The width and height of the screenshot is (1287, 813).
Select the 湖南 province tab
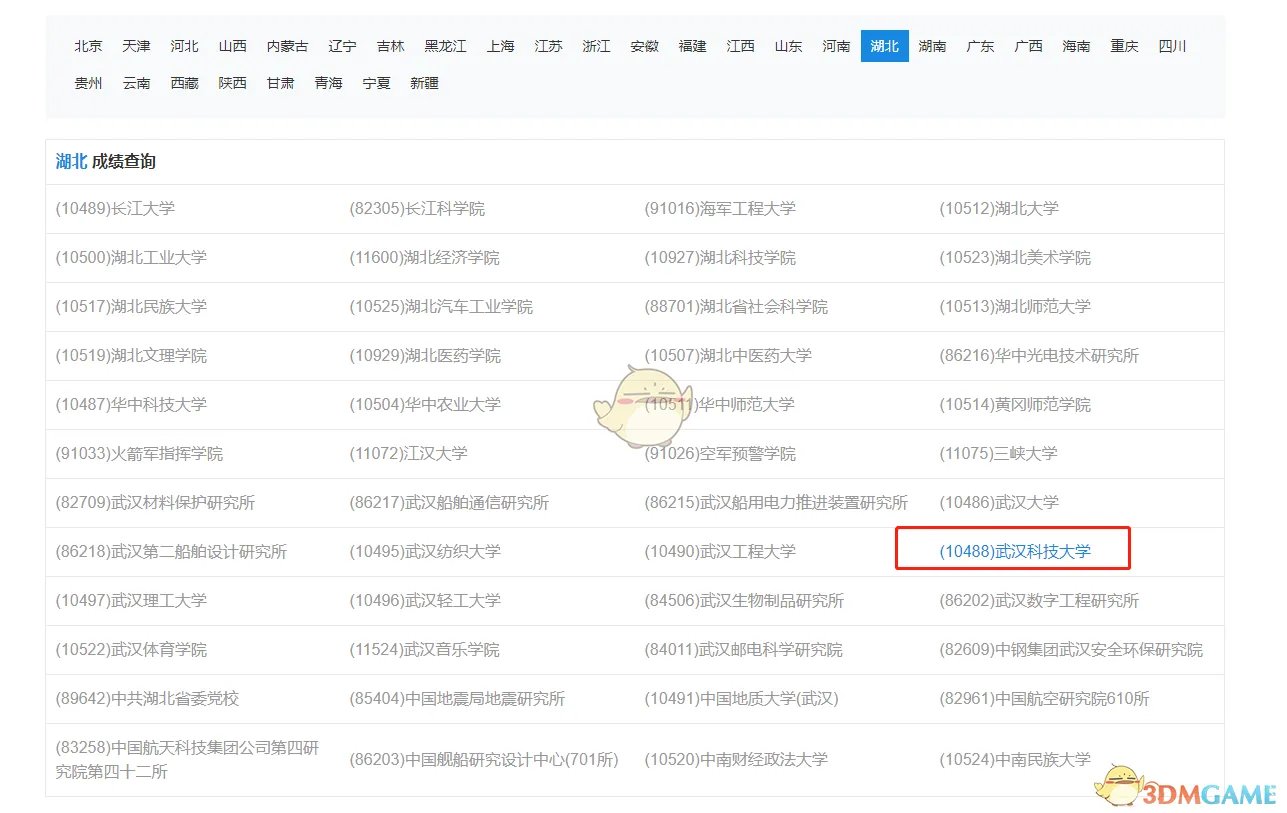coord(932,45)
